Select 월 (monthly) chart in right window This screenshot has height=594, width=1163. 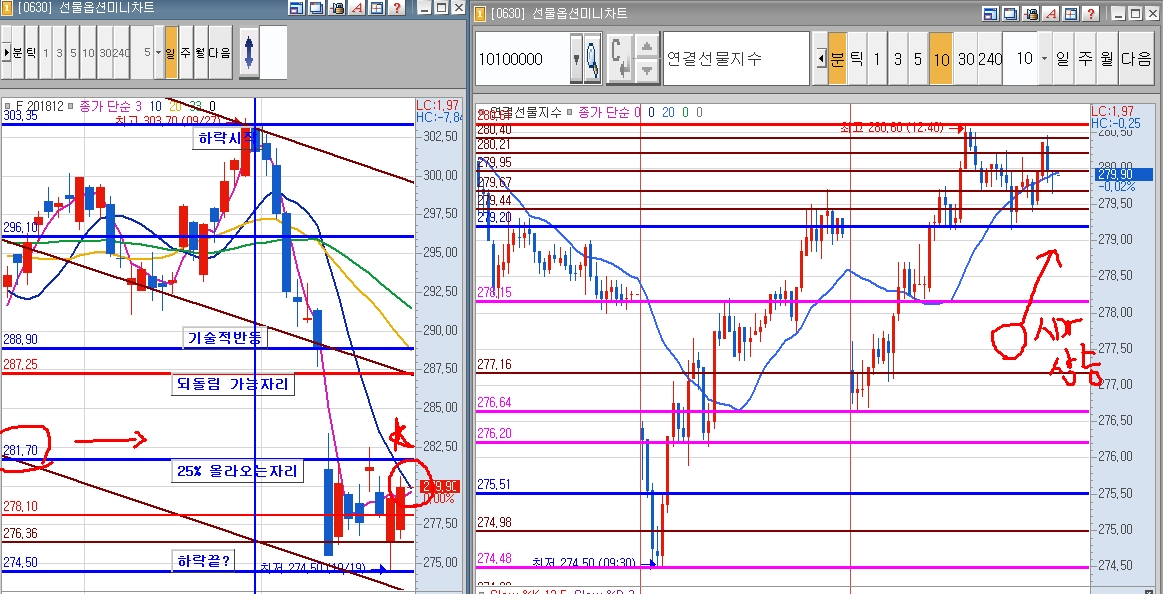coord(1107,59)
